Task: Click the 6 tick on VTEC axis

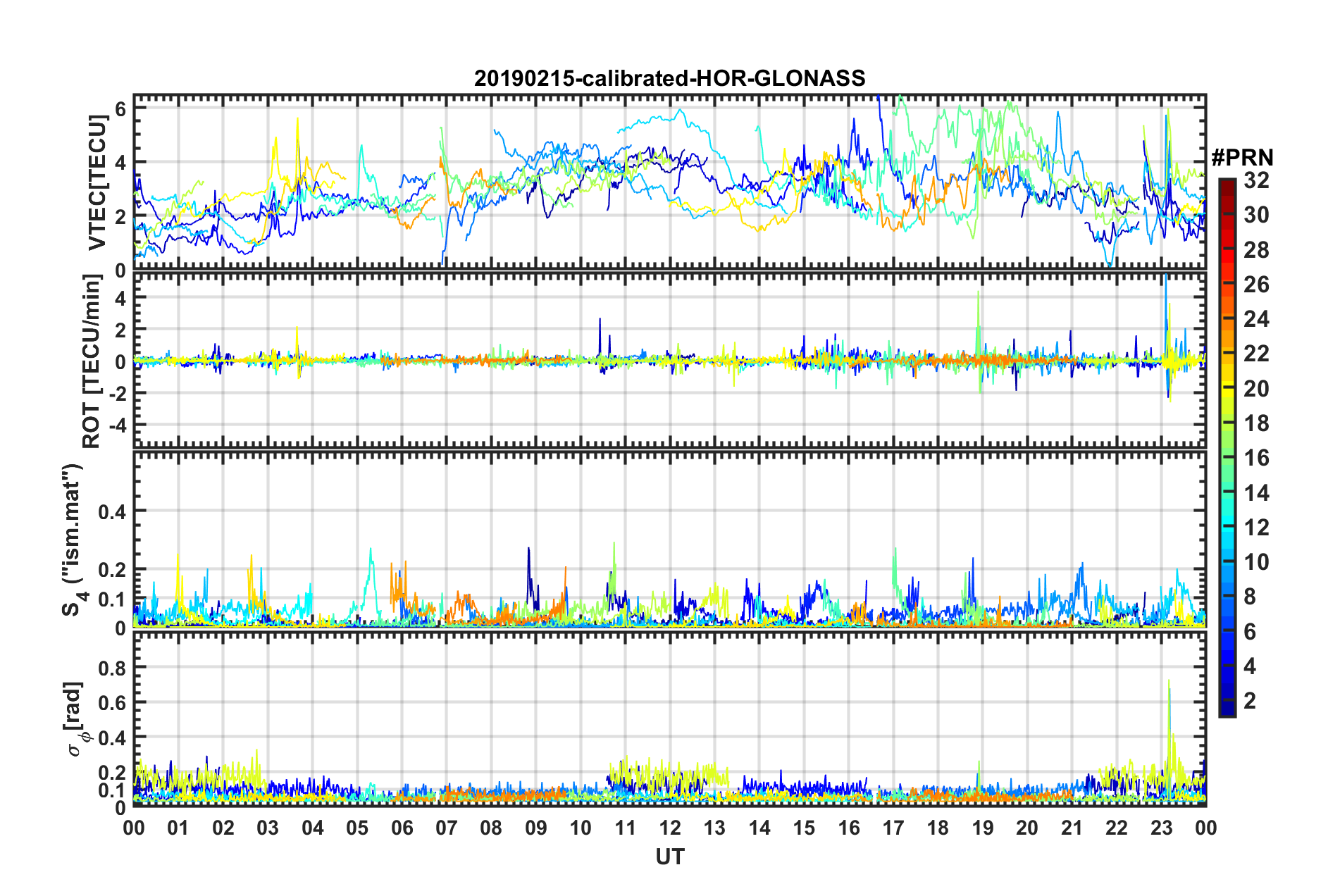Action: pyautogui.click(x=120, y=108)
